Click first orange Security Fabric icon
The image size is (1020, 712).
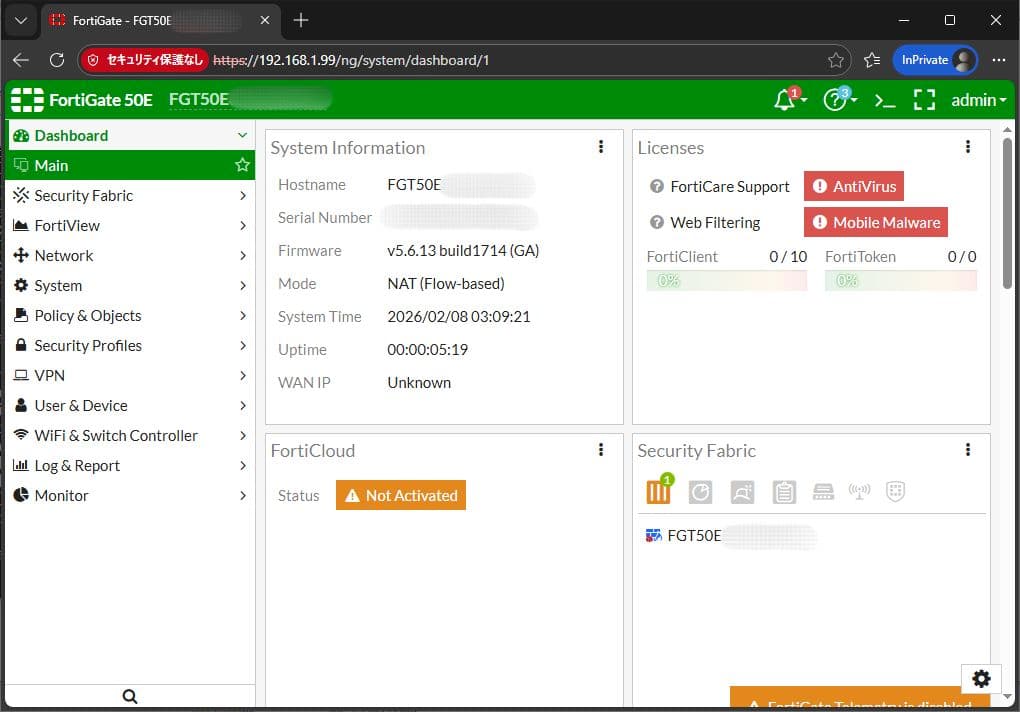tap(658, 491)
